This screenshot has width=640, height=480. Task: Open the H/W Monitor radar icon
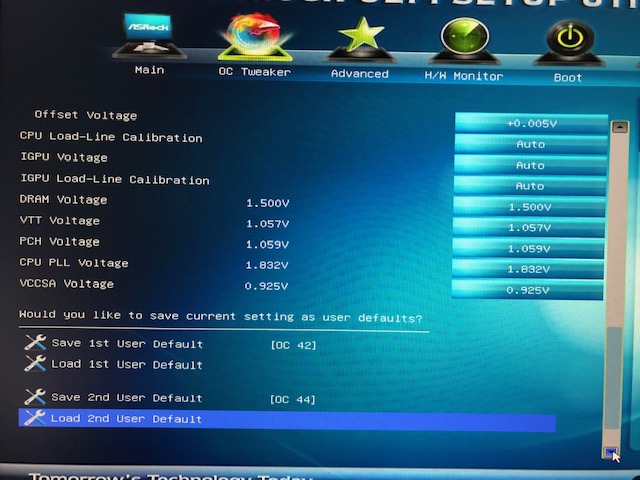[464, 41]
